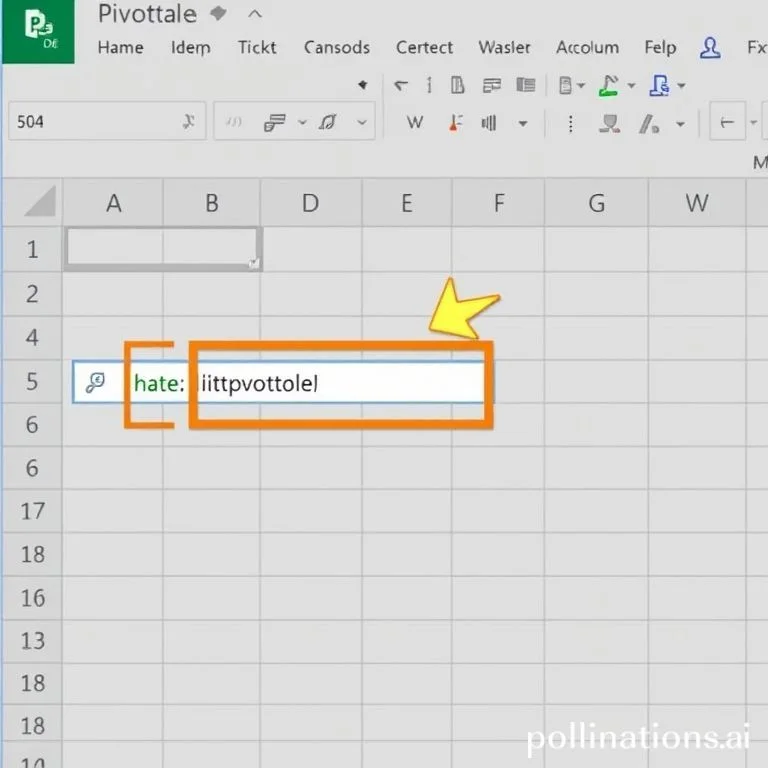
Task: Click the book-shaped toolbar icon
Action: point(457,85)
